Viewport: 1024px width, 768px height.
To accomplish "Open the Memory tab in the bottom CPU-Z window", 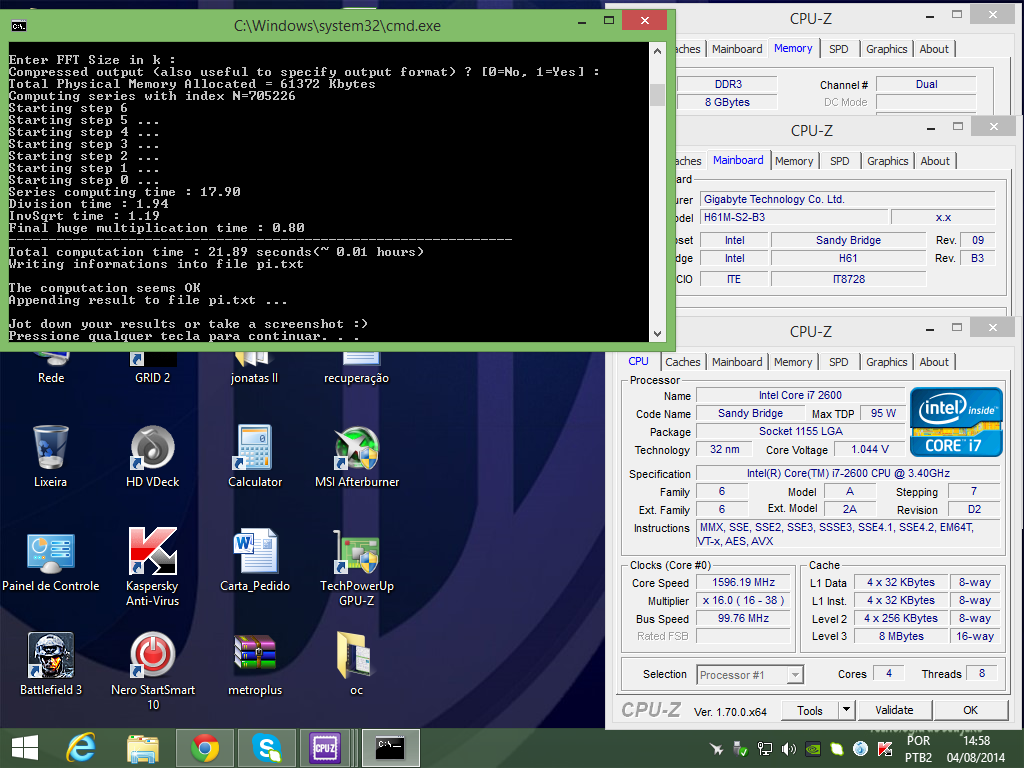I will pos(793,362).
